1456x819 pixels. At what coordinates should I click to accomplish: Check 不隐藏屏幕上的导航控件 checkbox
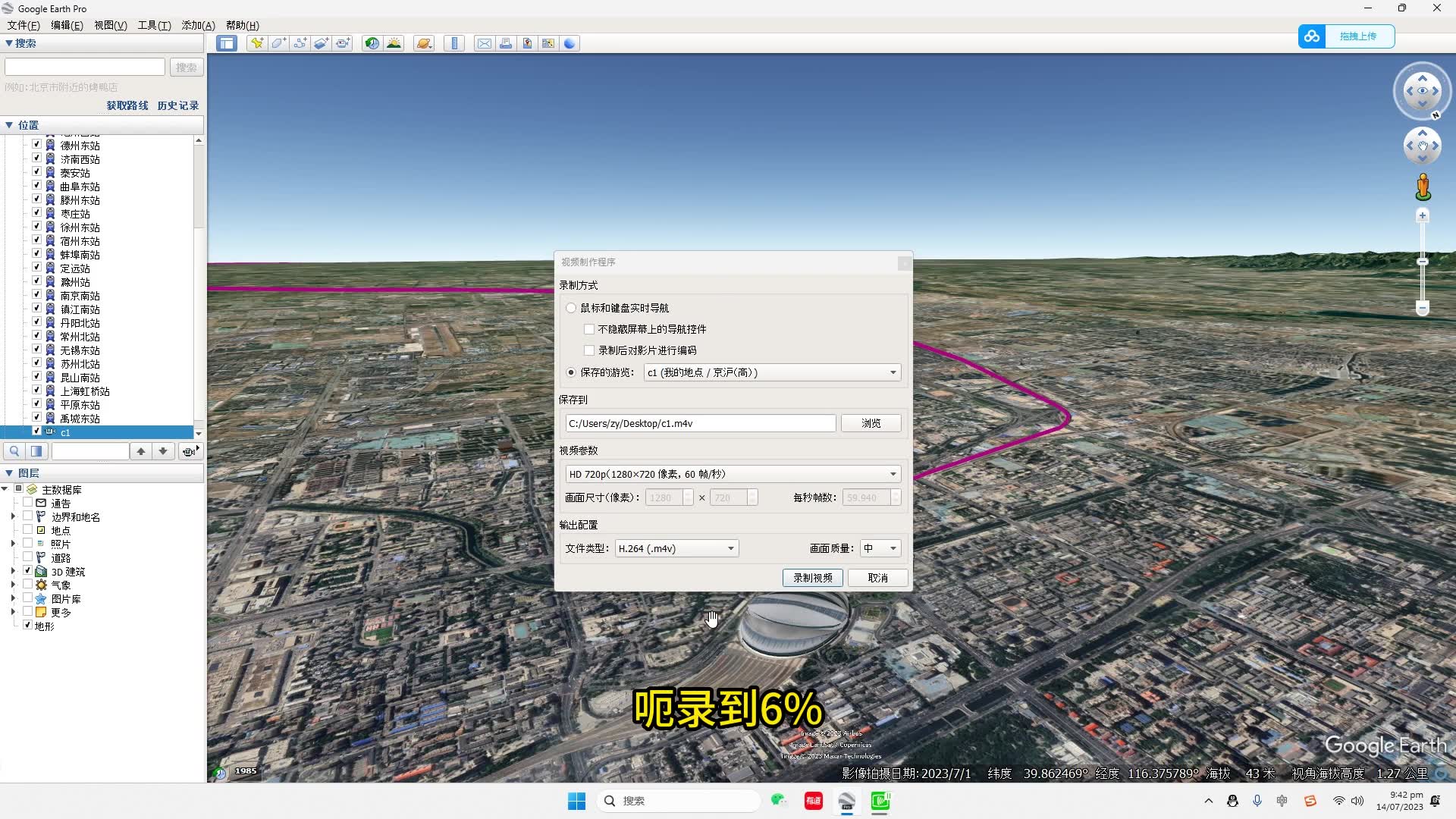coord(589,329)
